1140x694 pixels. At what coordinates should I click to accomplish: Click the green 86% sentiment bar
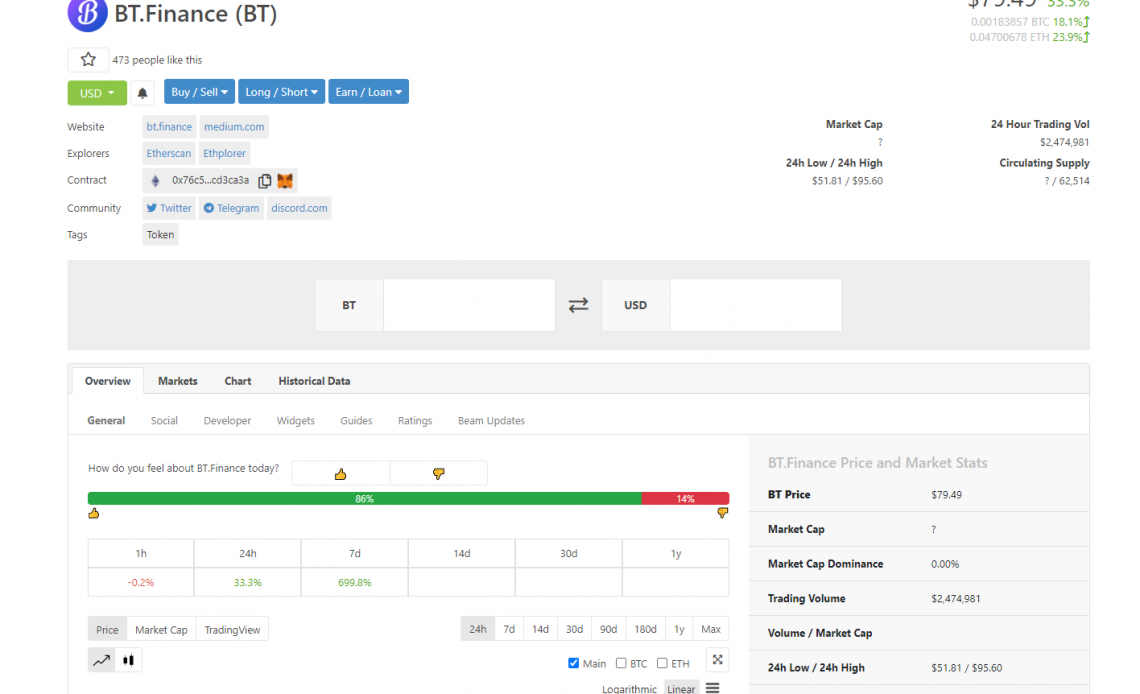(364, 499)
